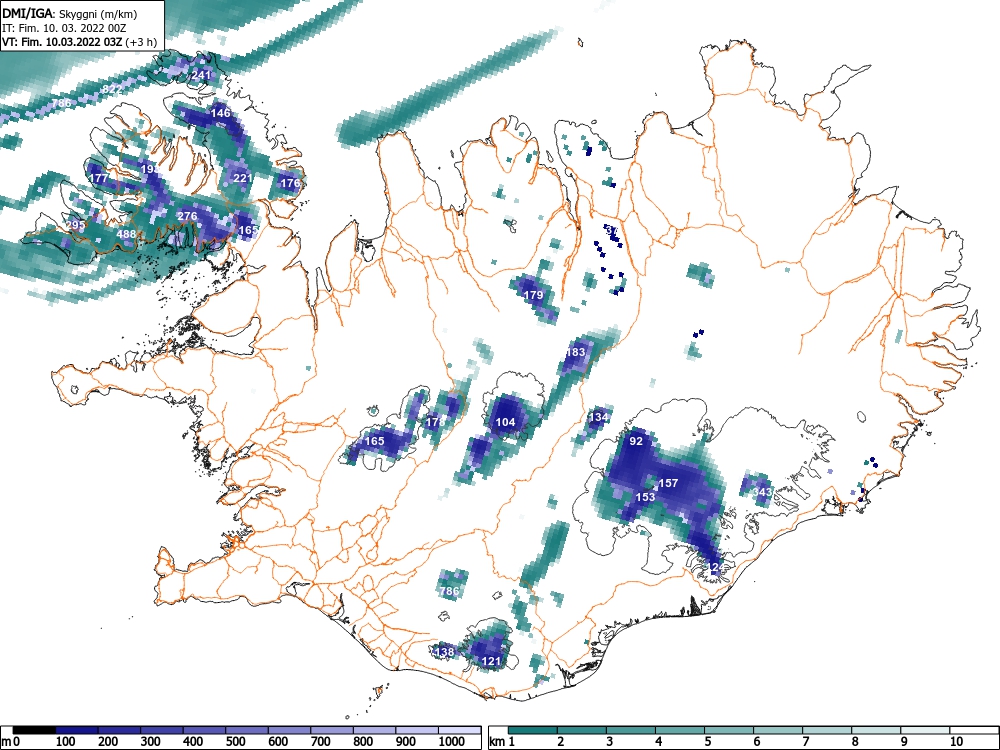This screenshot has width=1000, height=750.
Task: Click the 165 value on Langjökull glacier
Action: pos(374,441)
